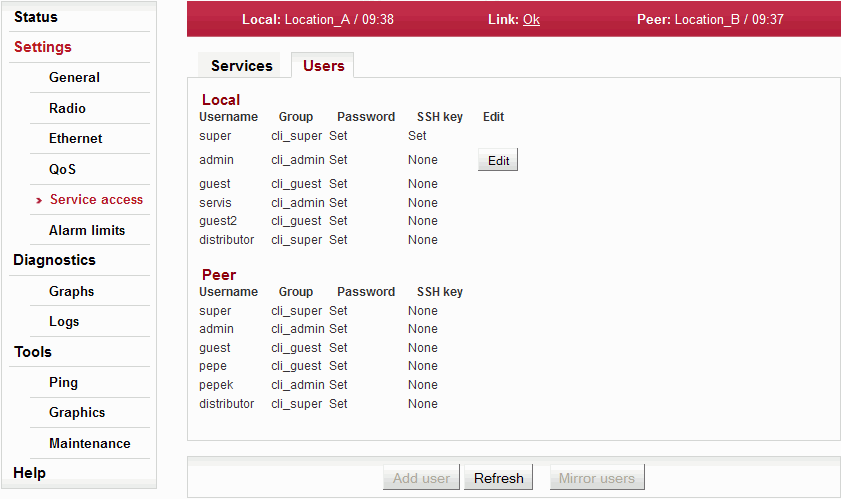The image size is (841, 499).
Task: Open the Tools section
Action: coord(33,352)
